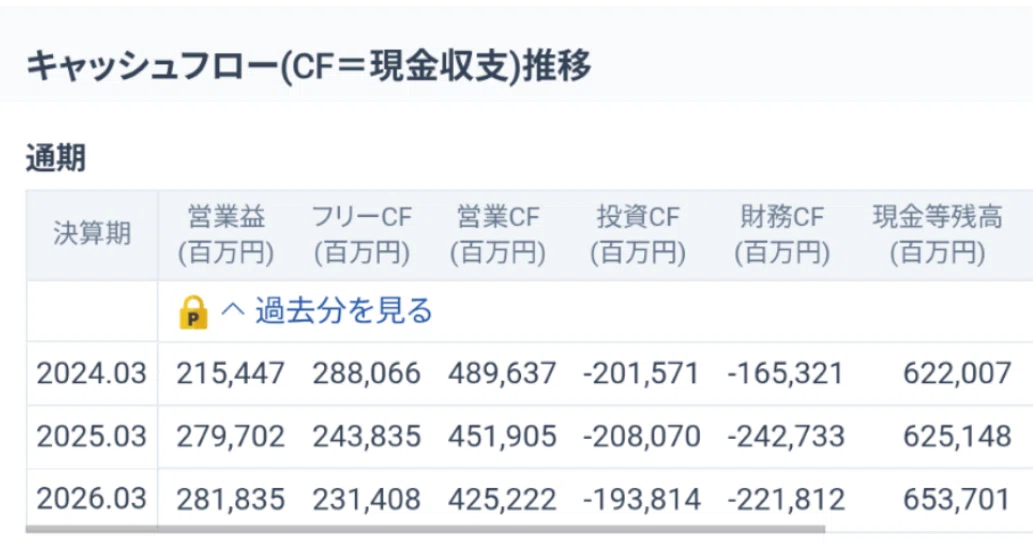Screen dimensions: 1033x554
Task: Click the 243,835 free CF value
Action: (366, 437)
